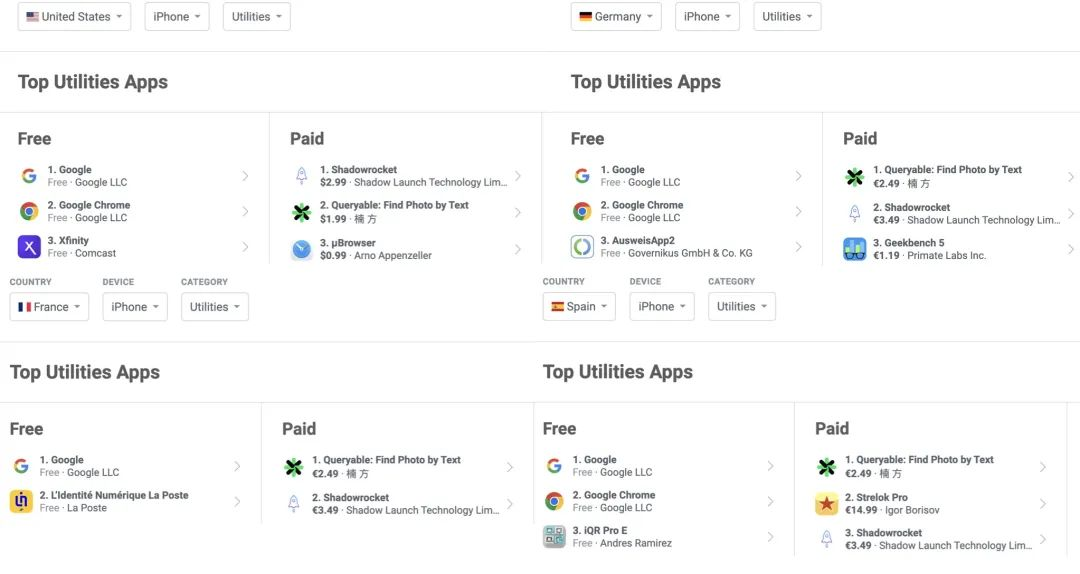
Task: Click the '€1.19 · Primate Labs Inc.' text
Action: [x=929, y=256]
